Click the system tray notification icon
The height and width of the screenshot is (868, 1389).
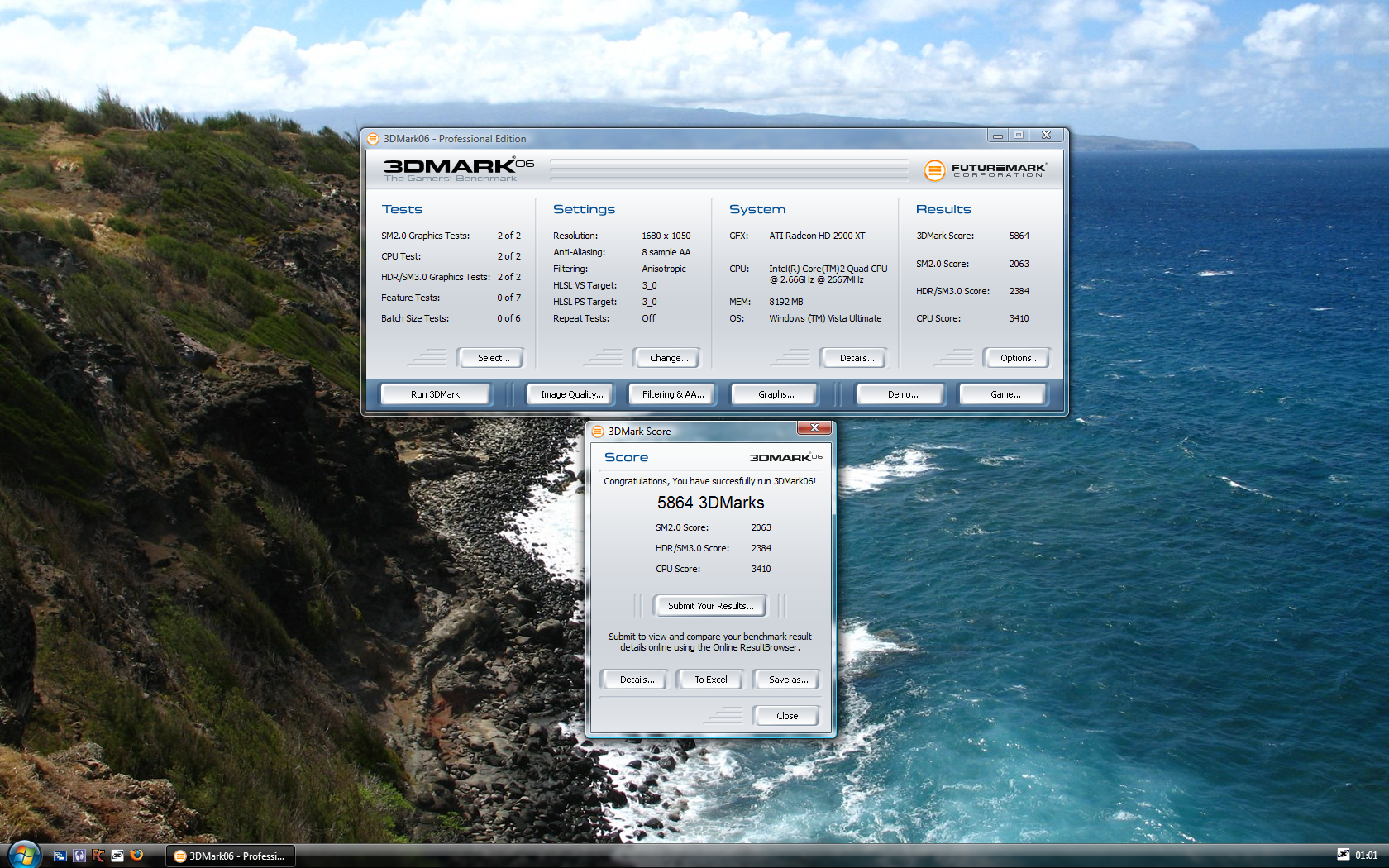(1343, 856)
